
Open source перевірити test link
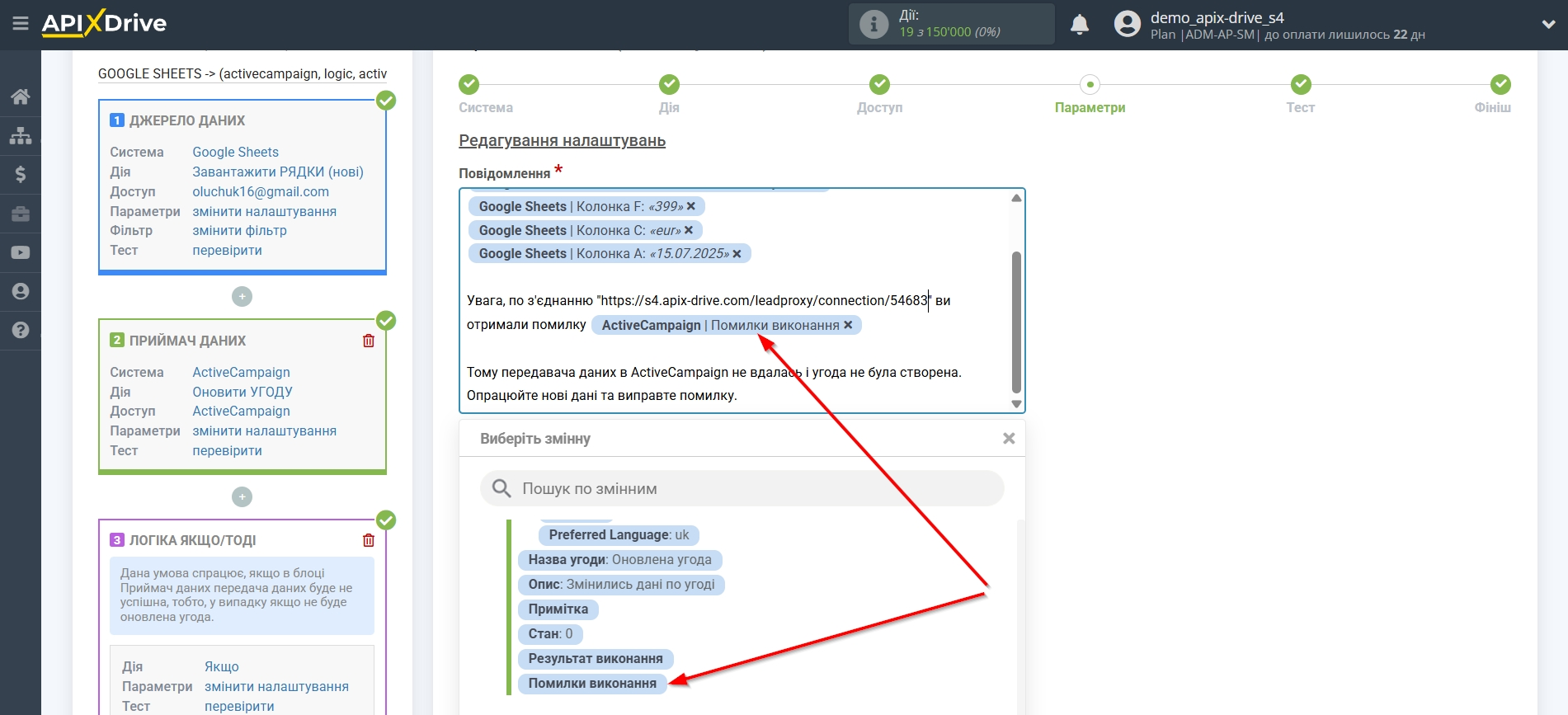[228, 250]
